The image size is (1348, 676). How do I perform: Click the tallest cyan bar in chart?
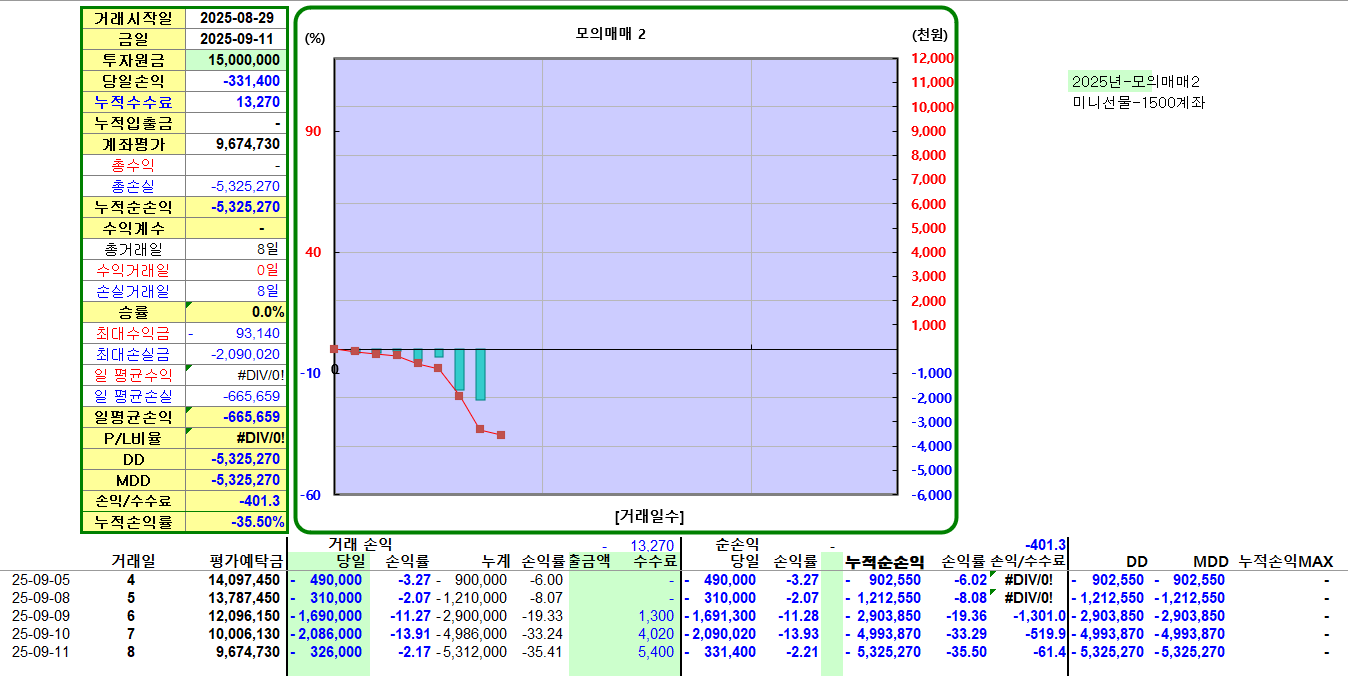click(480, 375)
